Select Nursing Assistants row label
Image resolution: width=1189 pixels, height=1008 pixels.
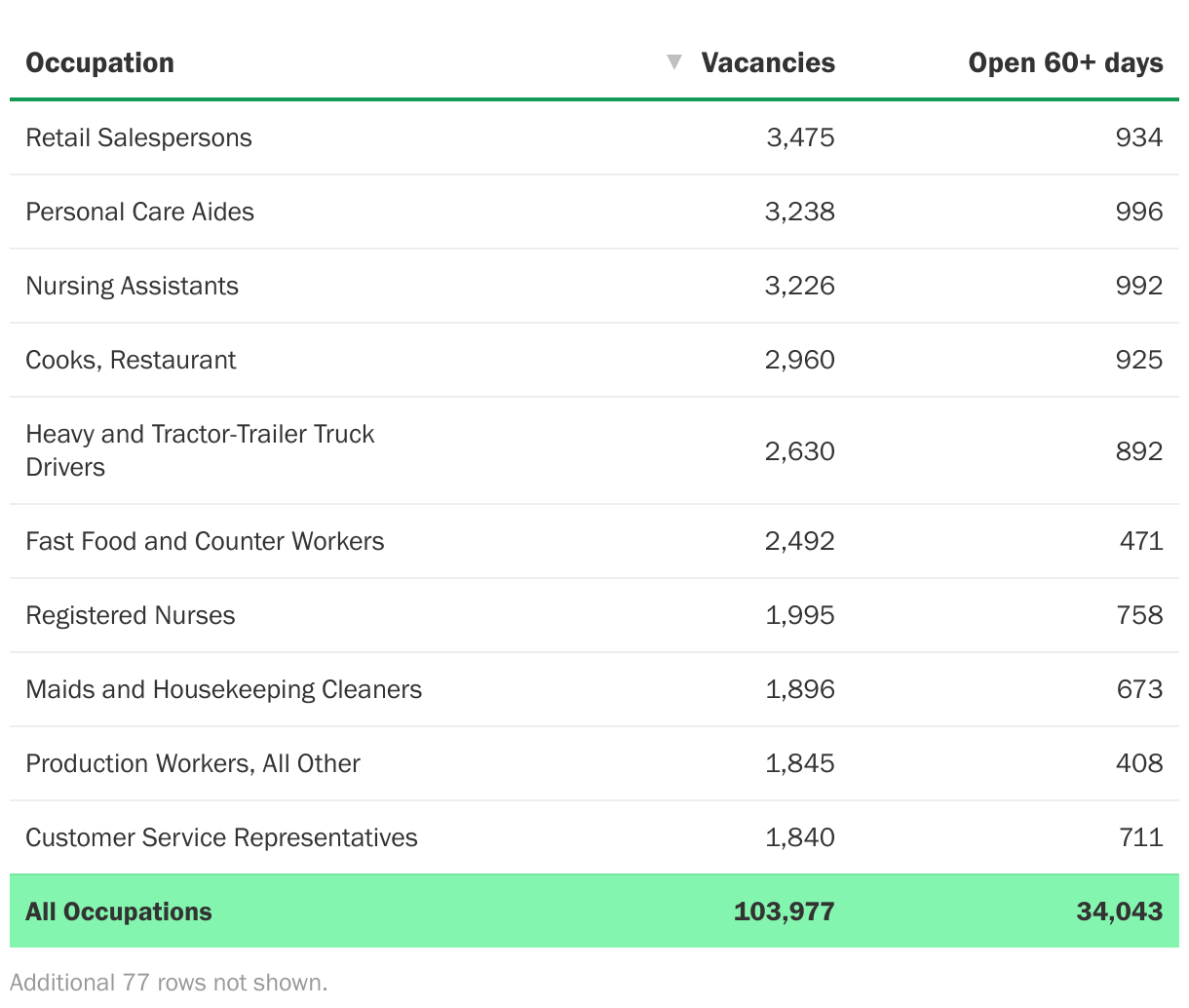pyautogui.click(x=132, y=286)
